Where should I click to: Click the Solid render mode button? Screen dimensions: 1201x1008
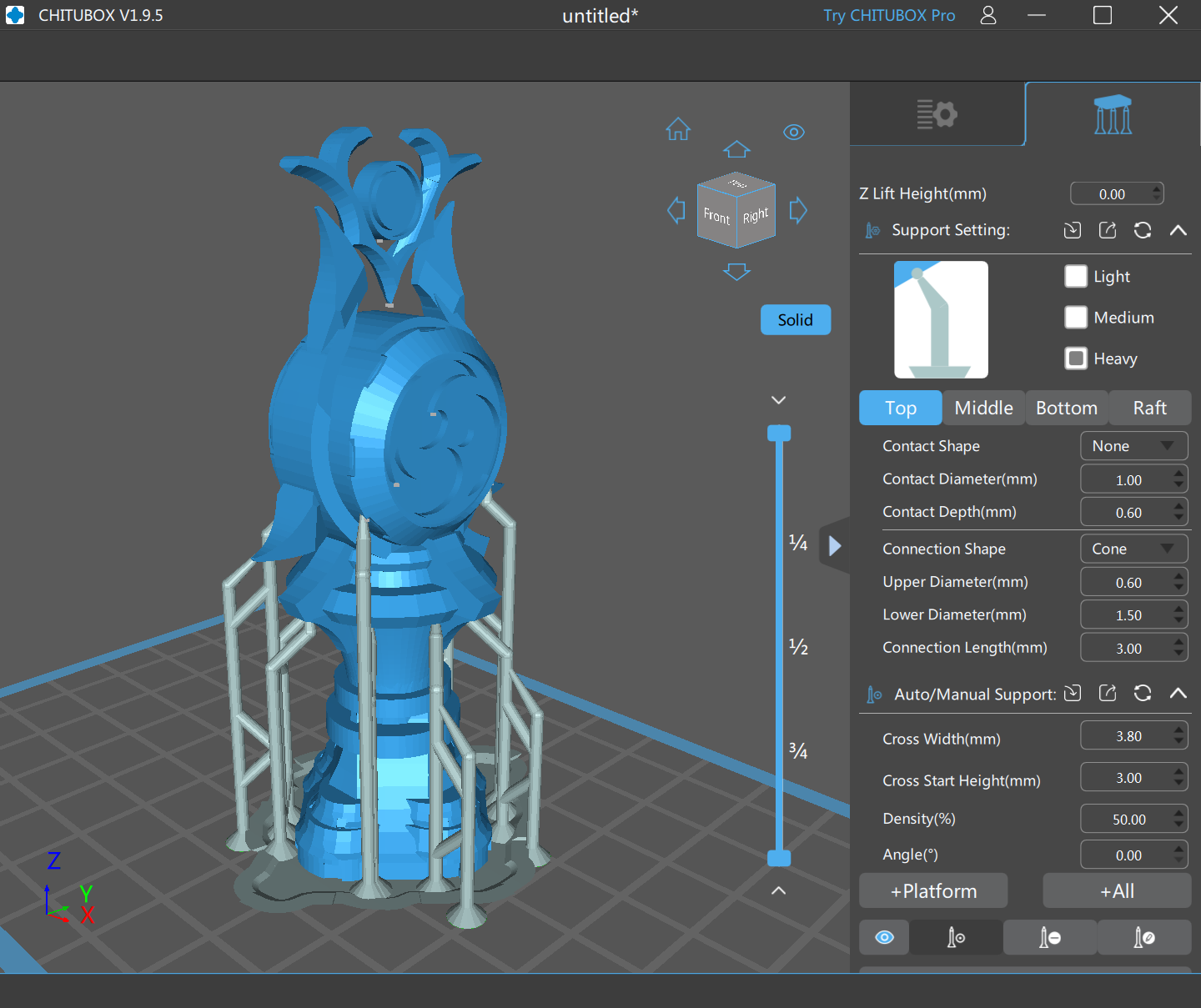click(796, 320)
